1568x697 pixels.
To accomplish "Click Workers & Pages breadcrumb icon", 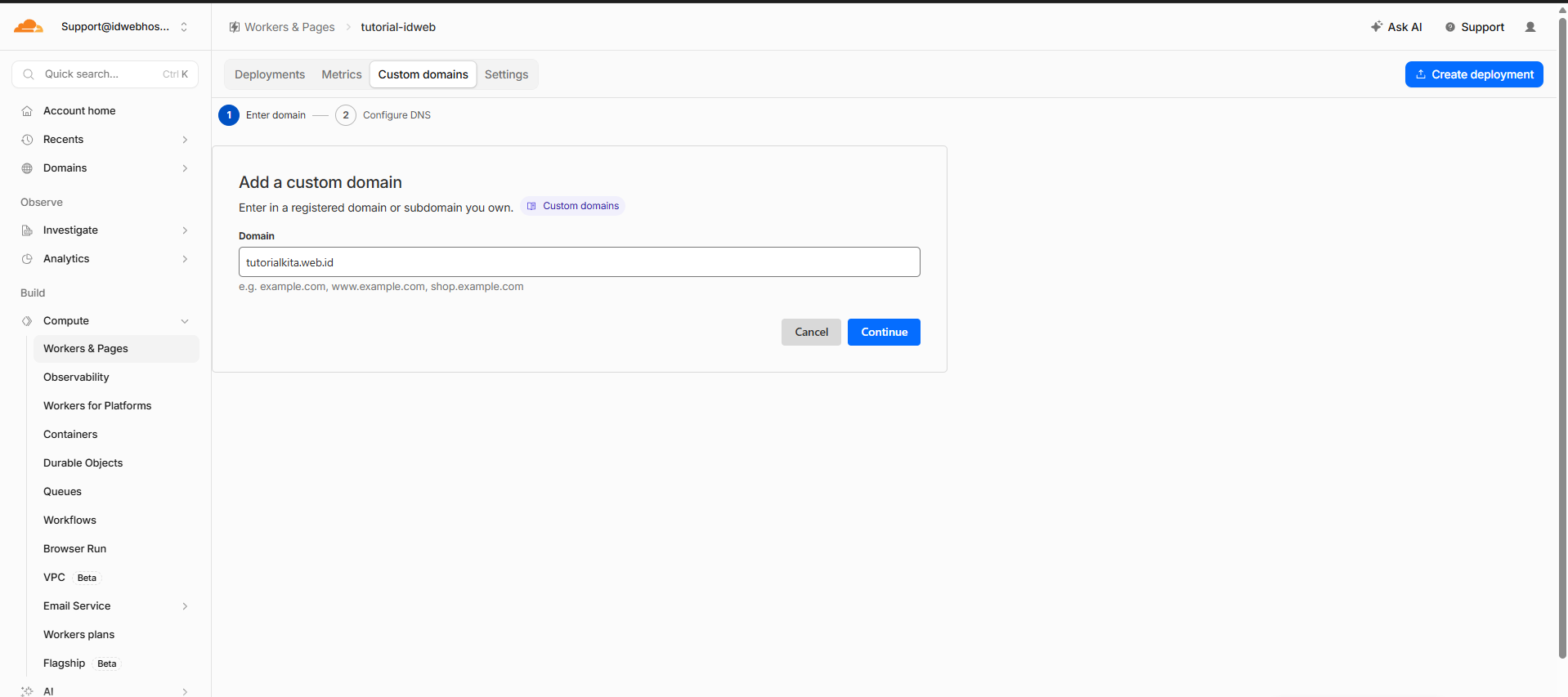I will (x=235, y=27).
